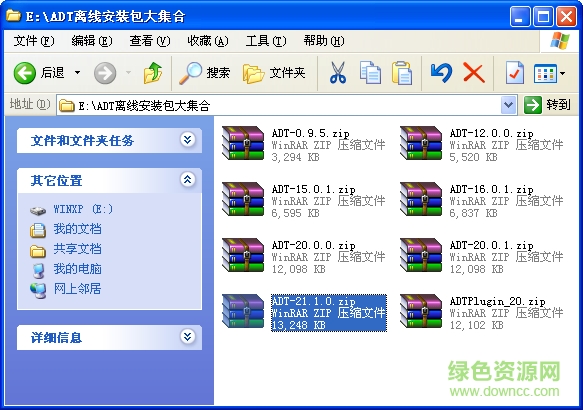Click the ADTPlugin_20.zip file name
Image resolution: width=583 pixels, height=410 pixels.
497,301
